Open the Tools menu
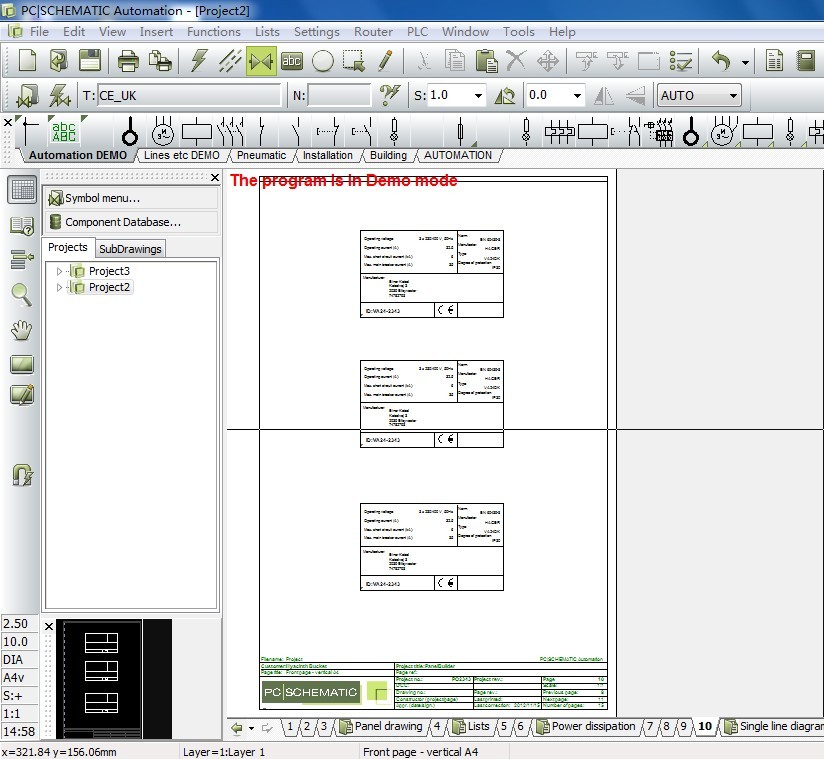Screen dimensions: 824x760 (x=518, y=32)
